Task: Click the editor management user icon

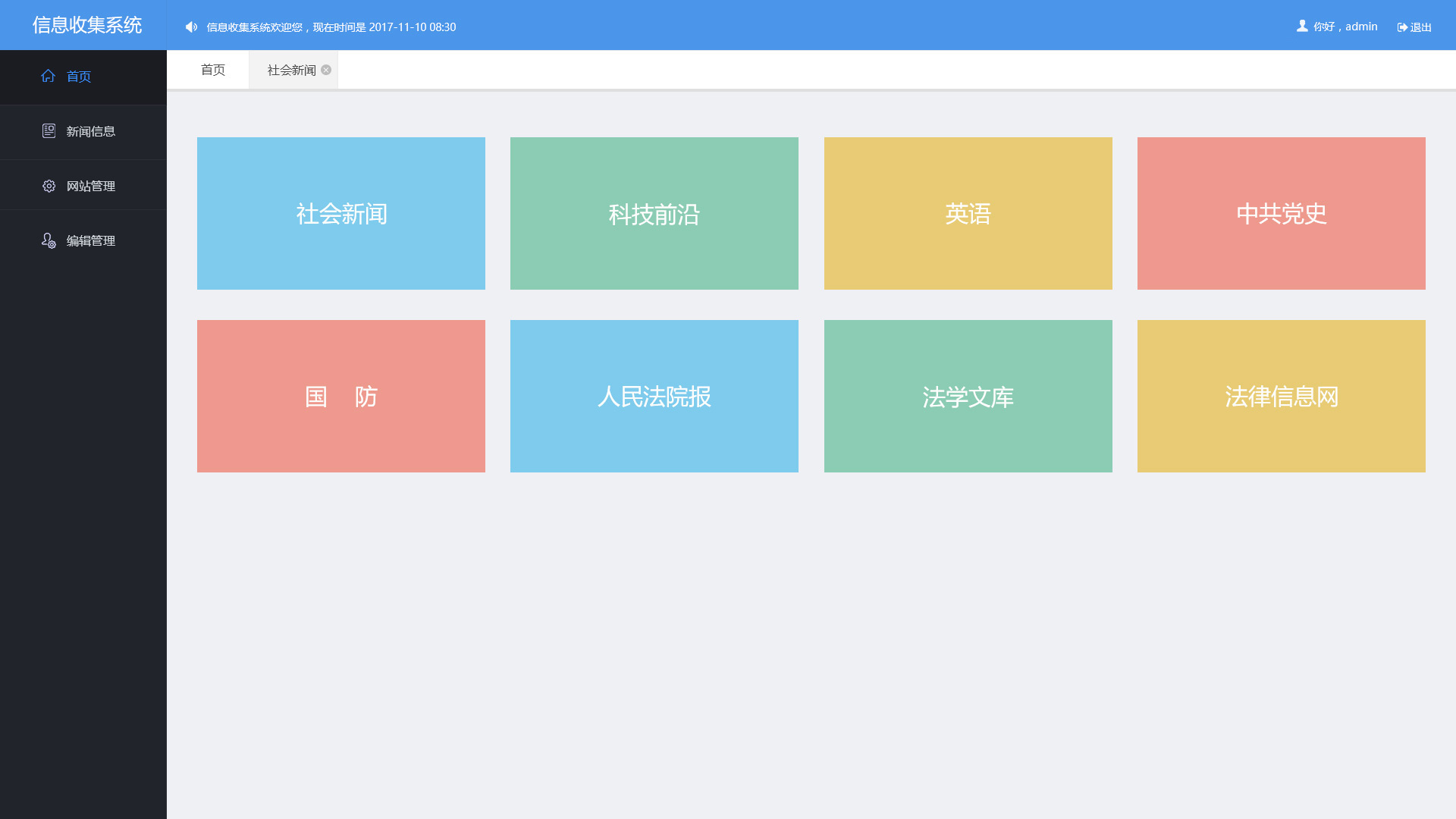Action: click(49, 240)
